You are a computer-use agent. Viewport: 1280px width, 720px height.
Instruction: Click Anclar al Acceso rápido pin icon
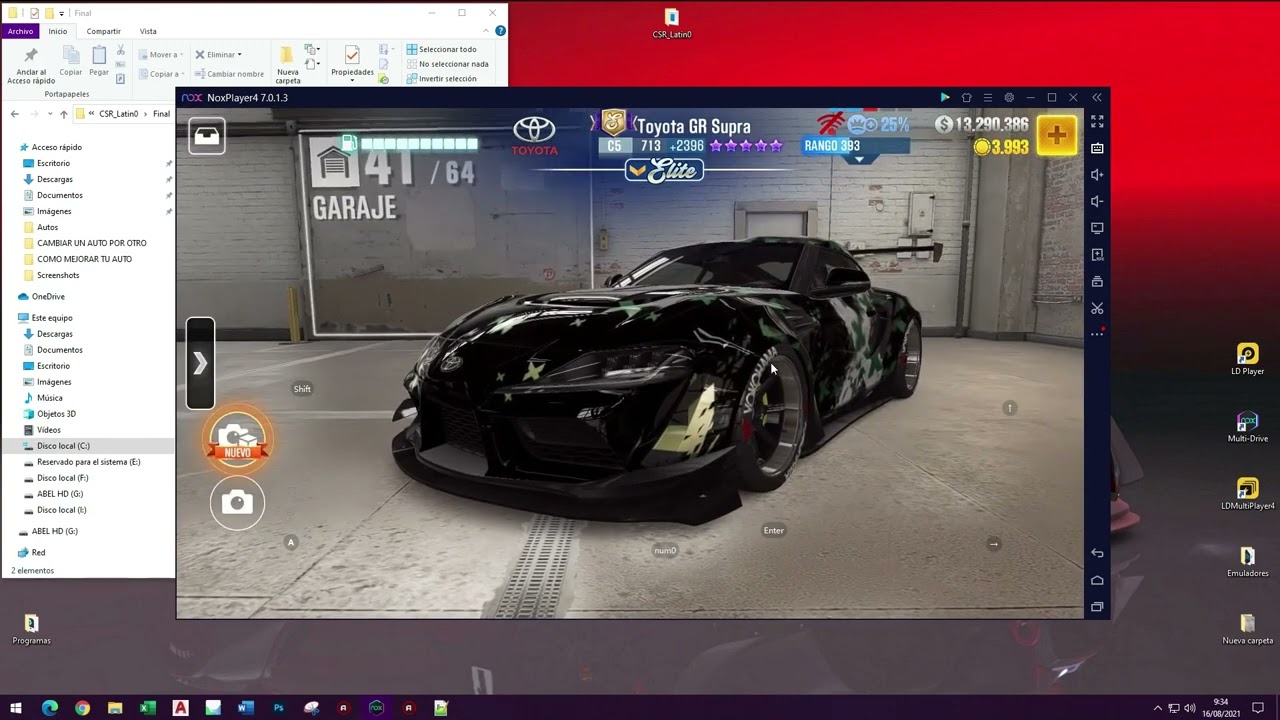pyautogui.click(x=31, y=64)
